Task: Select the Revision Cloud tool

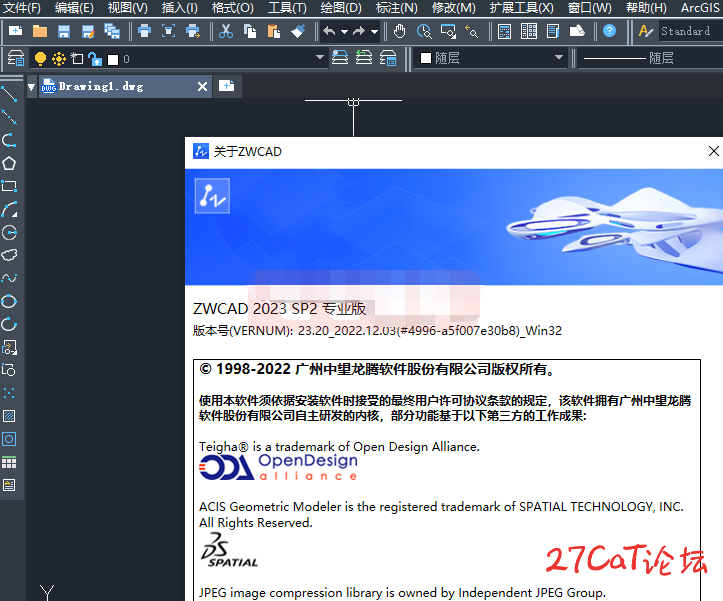Action: [9, 255]
